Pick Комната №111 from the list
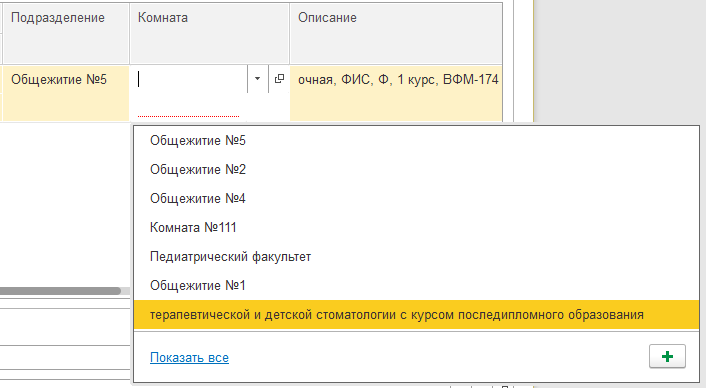Image resolution: width=706 pixels, height=388 pixels. coord(416,227)
